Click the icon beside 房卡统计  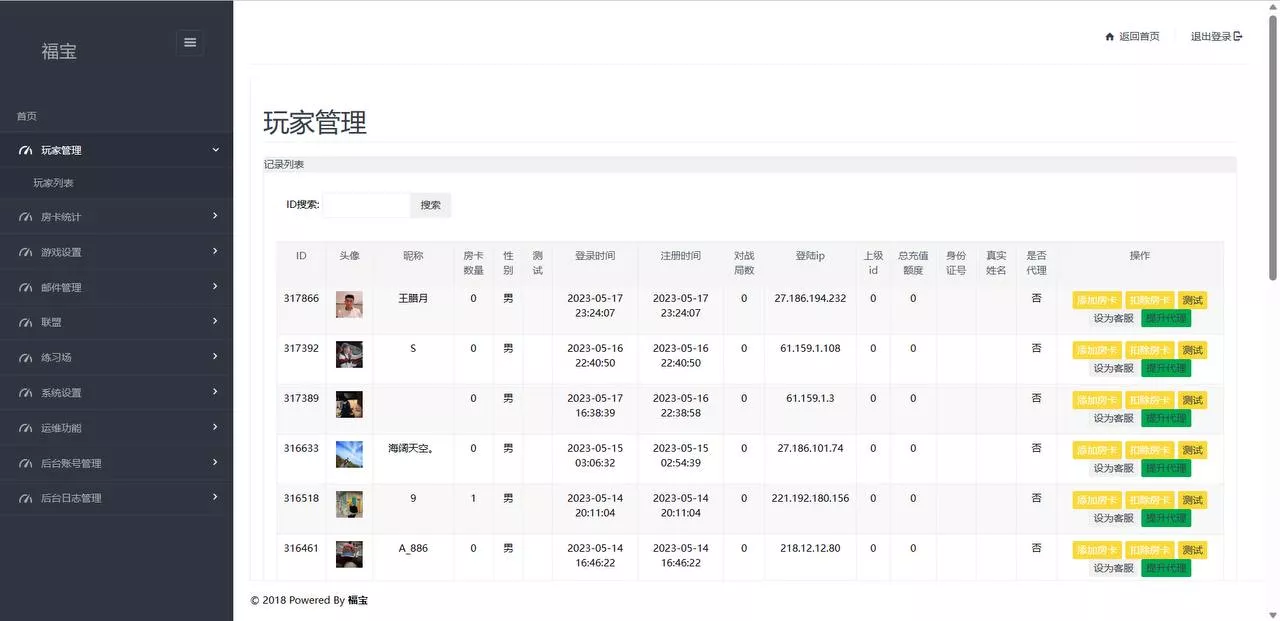point(25,216)
